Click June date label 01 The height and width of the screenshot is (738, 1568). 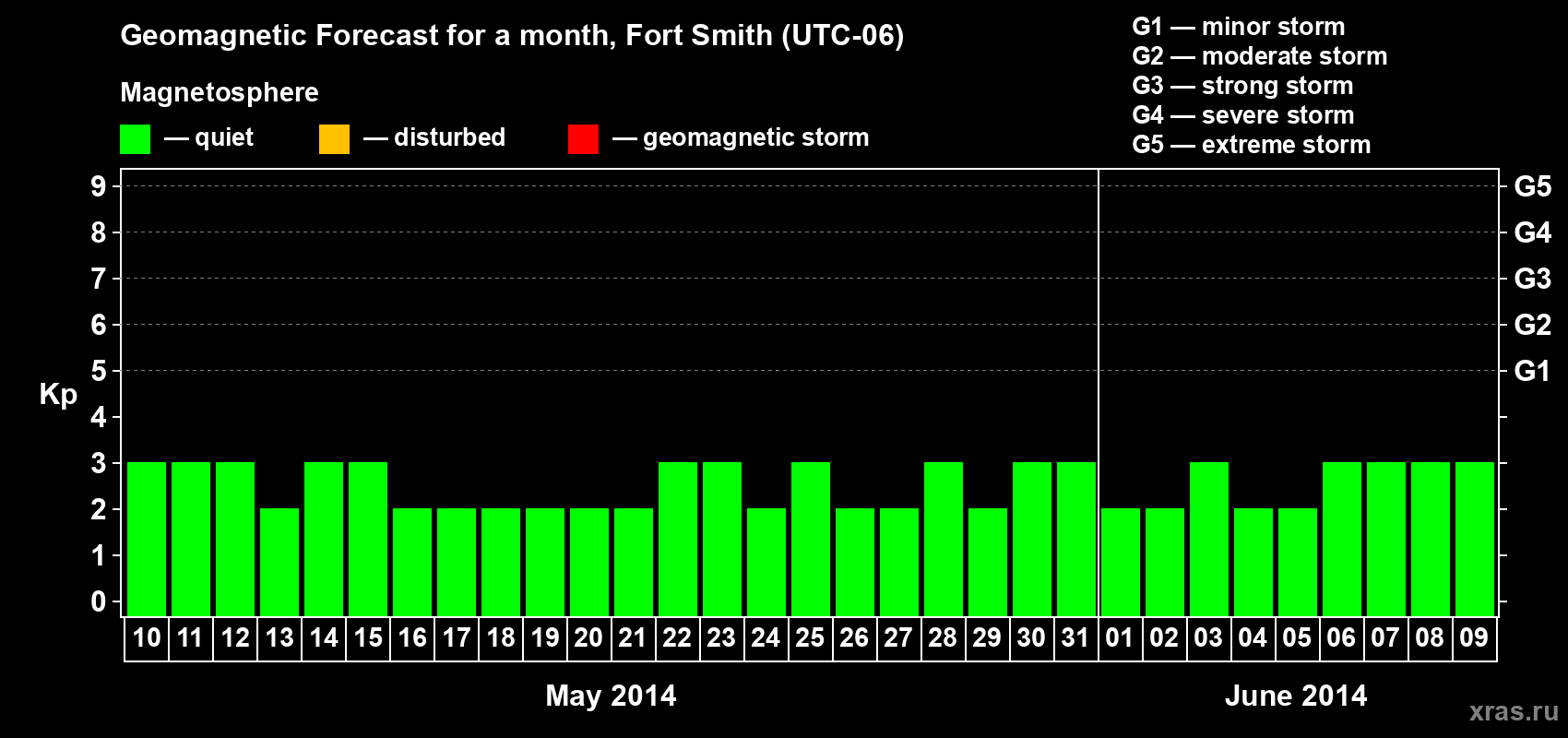tap(1120, 637)
